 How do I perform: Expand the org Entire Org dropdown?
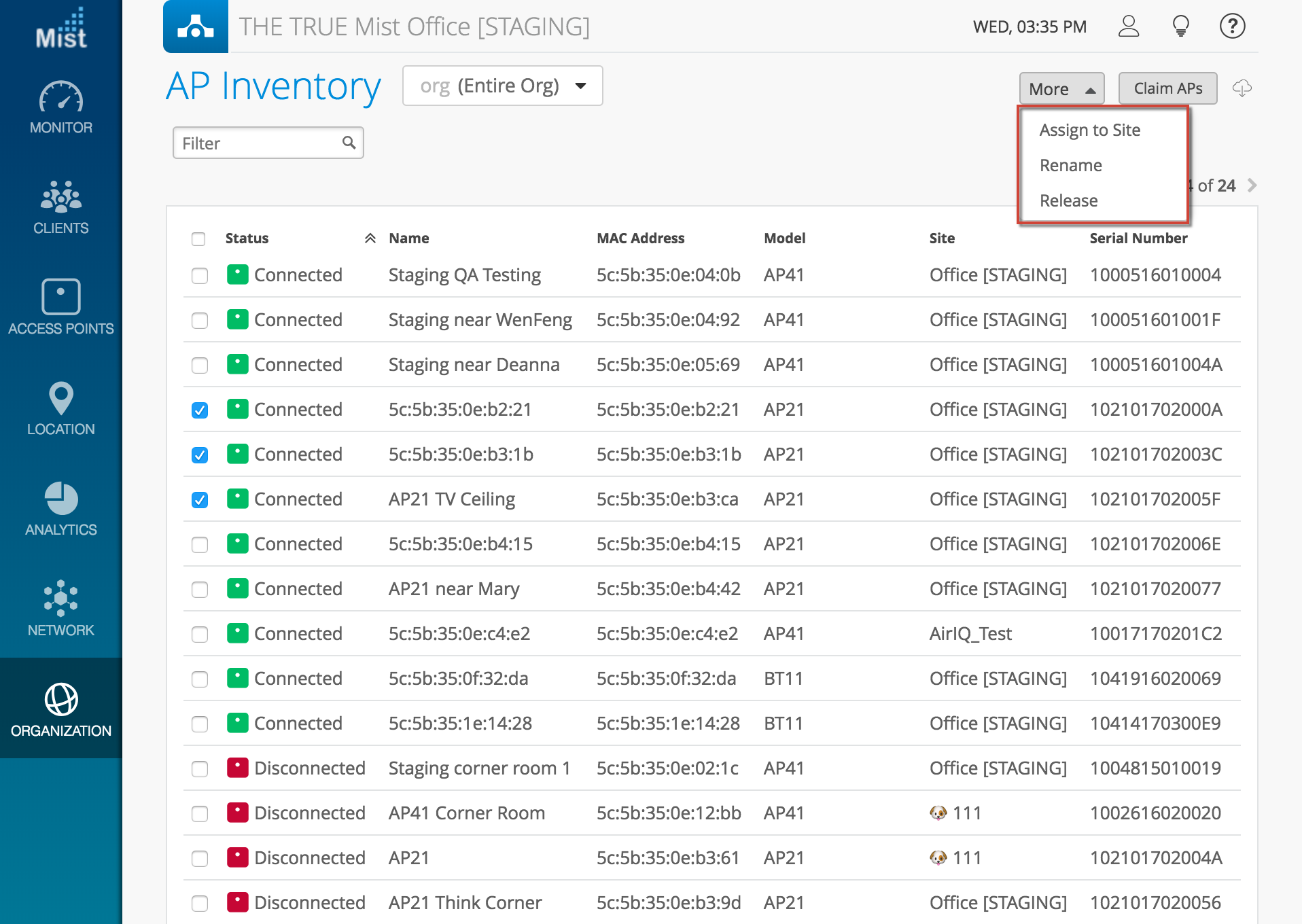502,86
